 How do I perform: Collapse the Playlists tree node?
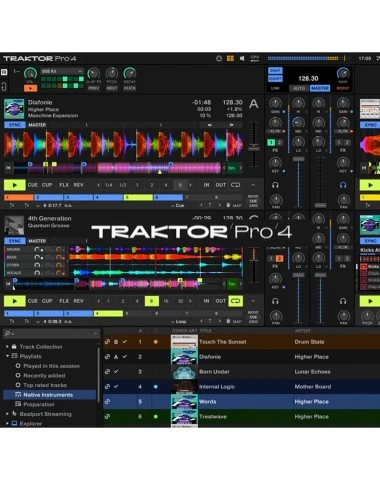pos(7,356)
